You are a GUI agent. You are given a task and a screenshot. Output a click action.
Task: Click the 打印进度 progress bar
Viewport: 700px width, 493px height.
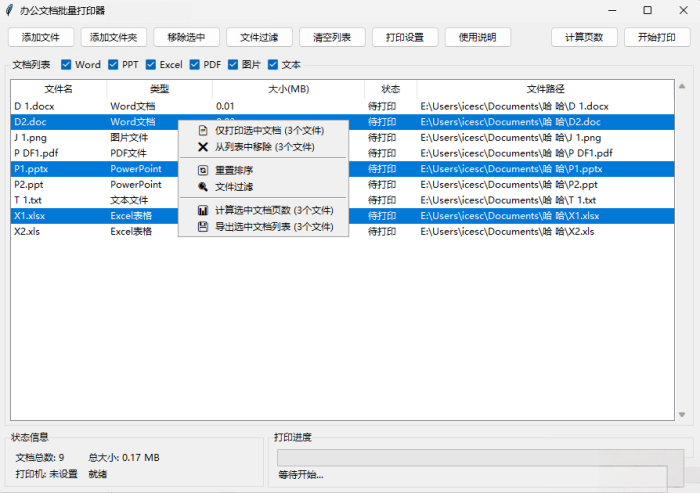pyautogui.click(x=481, y=457)
